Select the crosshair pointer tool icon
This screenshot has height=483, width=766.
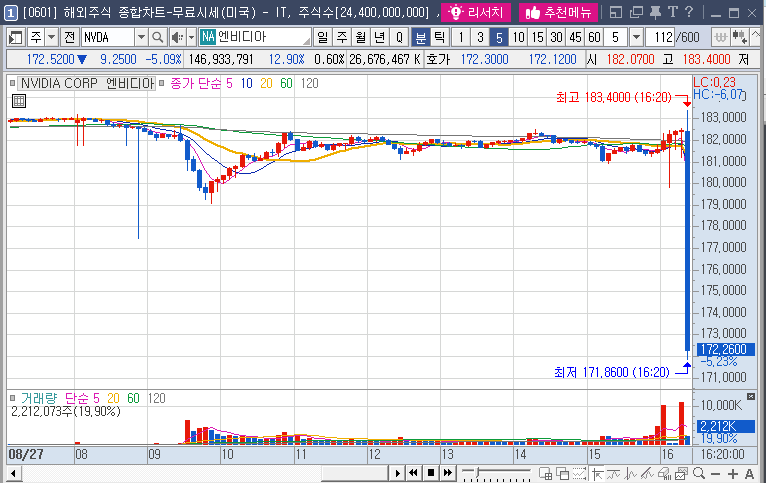click(x=597, y=473)
